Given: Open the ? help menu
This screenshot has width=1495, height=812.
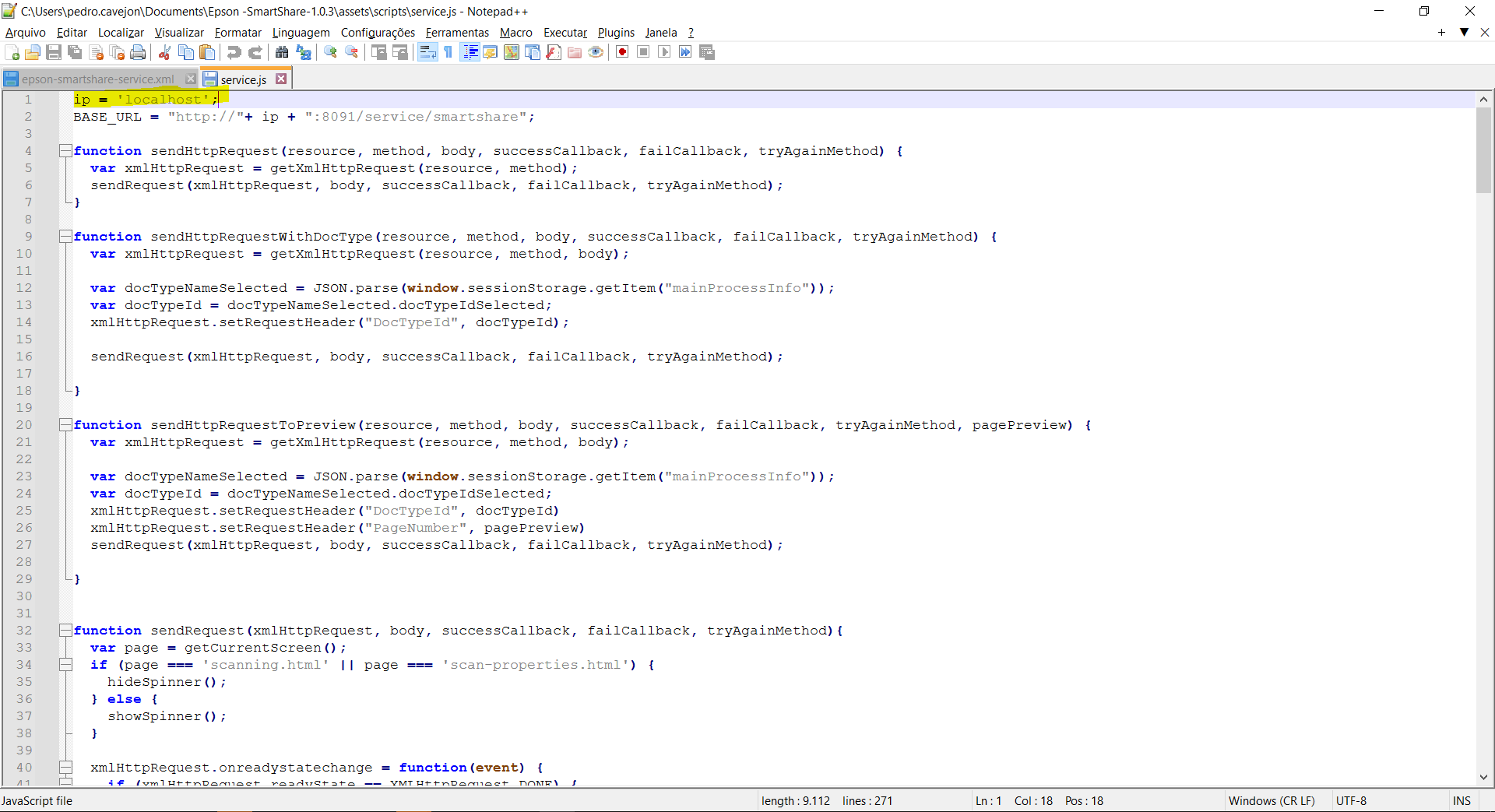Looking at the screenshot, I should pos(691,33).
